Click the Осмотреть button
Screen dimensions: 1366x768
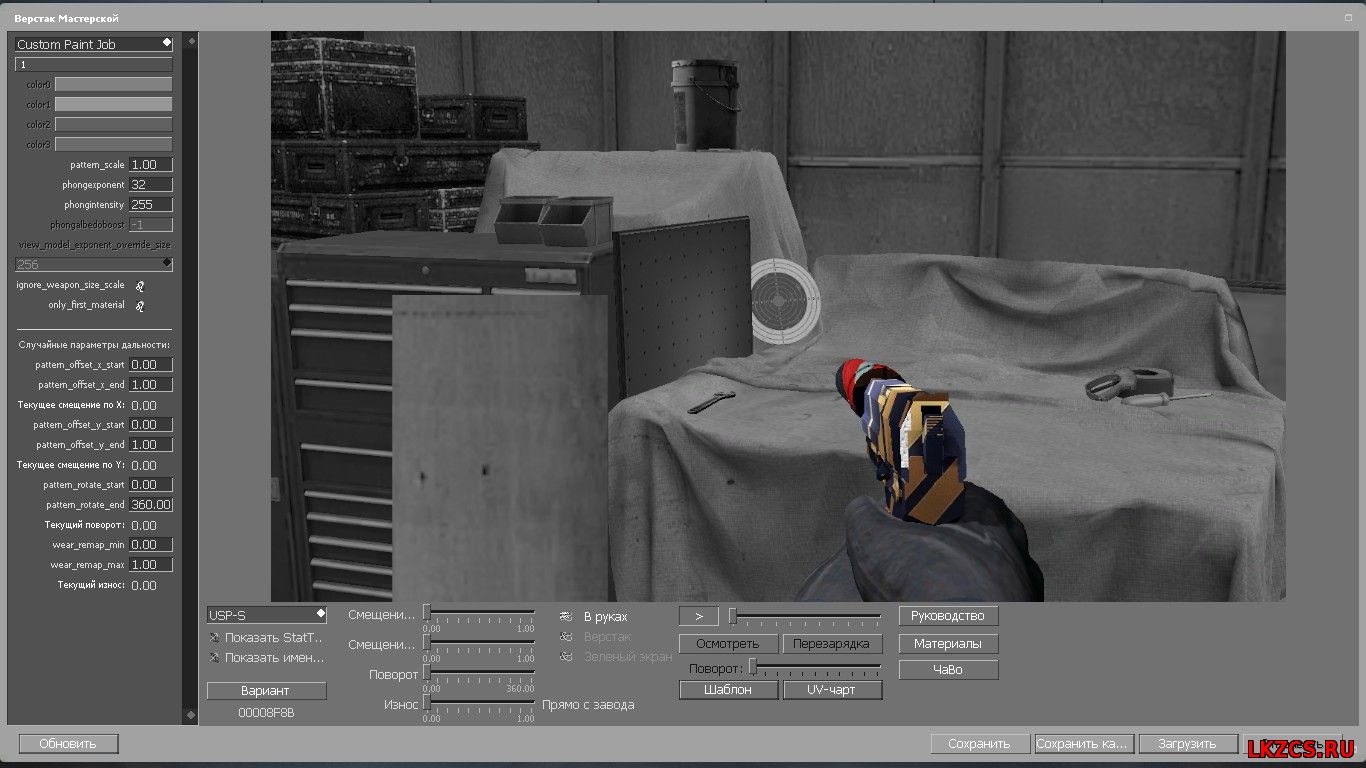click(x=728, y=643)
